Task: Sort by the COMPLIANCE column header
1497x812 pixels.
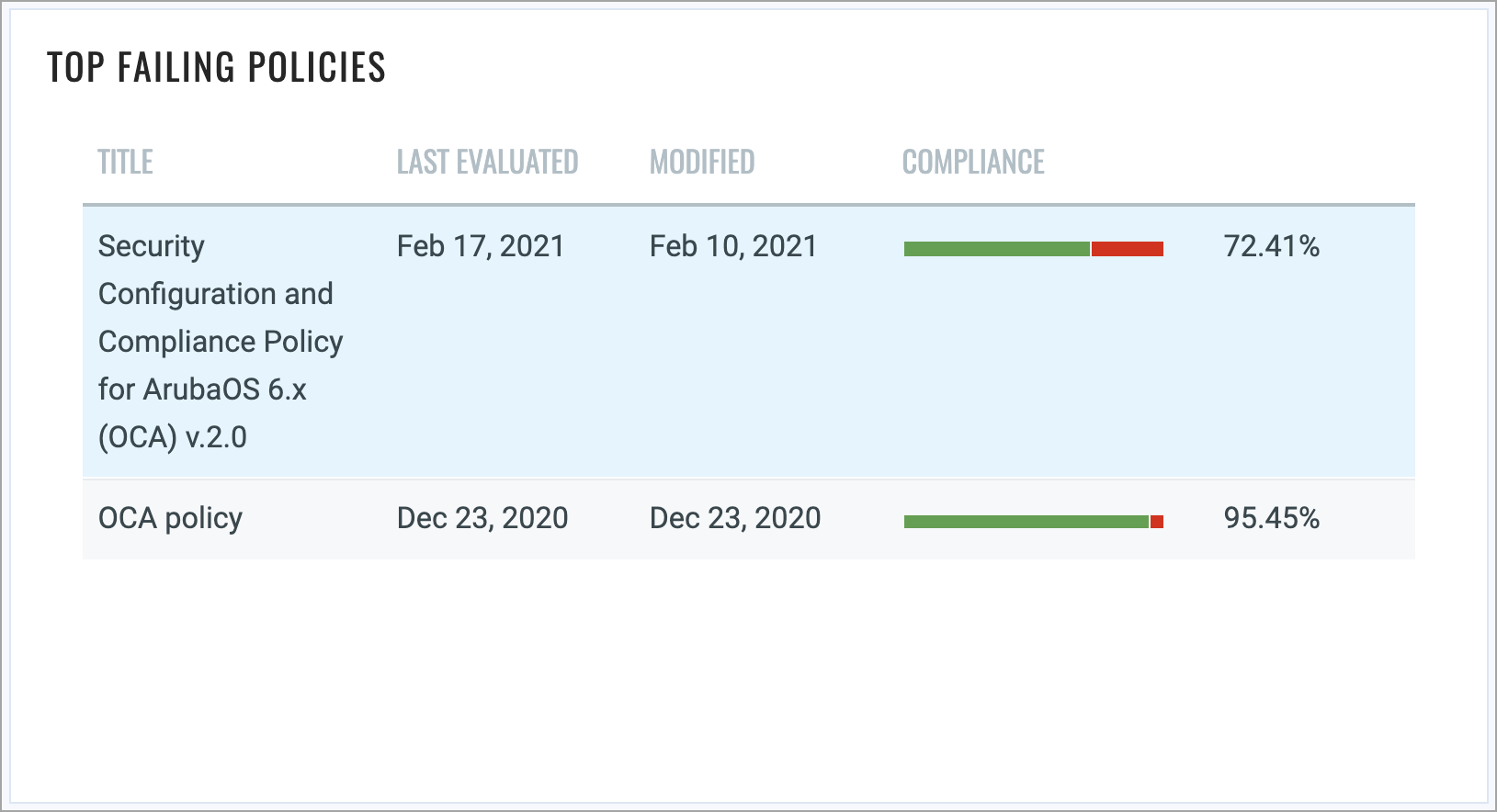Action: (973, 162)
